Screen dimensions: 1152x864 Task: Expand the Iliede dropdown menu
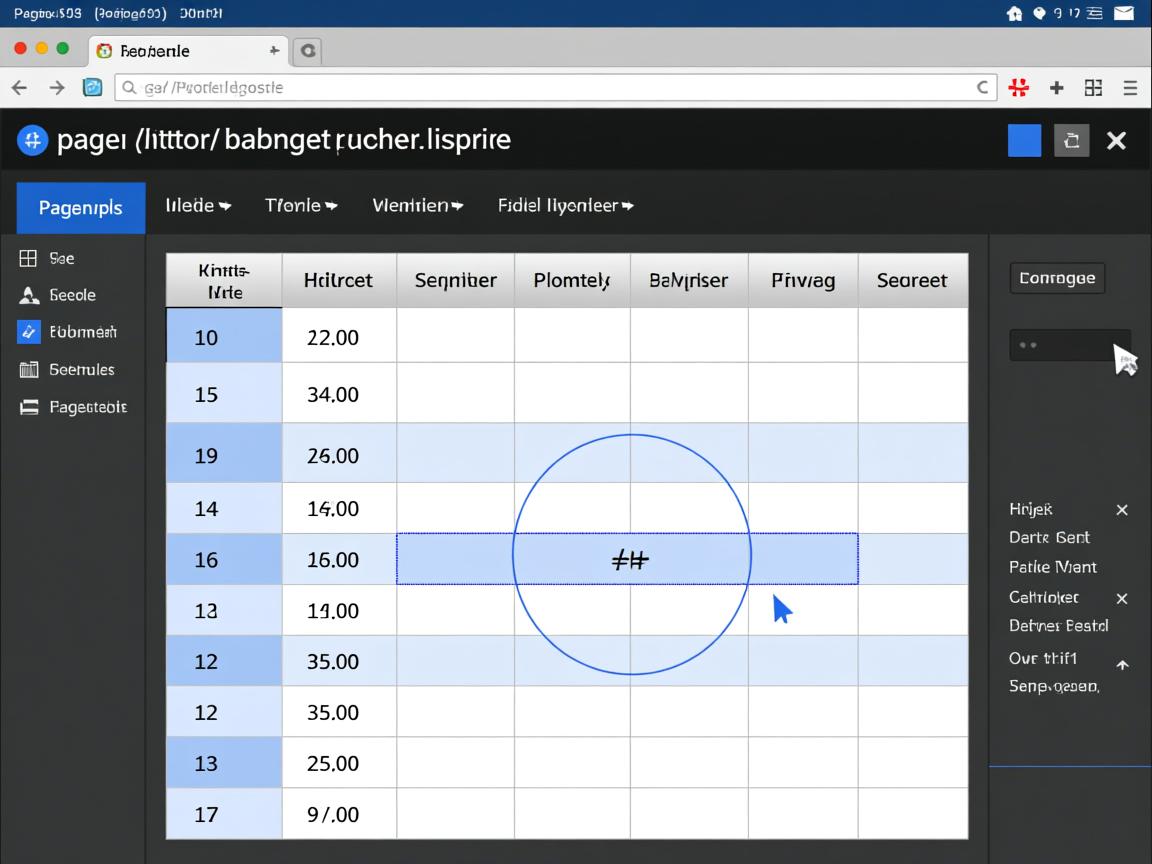198,206
